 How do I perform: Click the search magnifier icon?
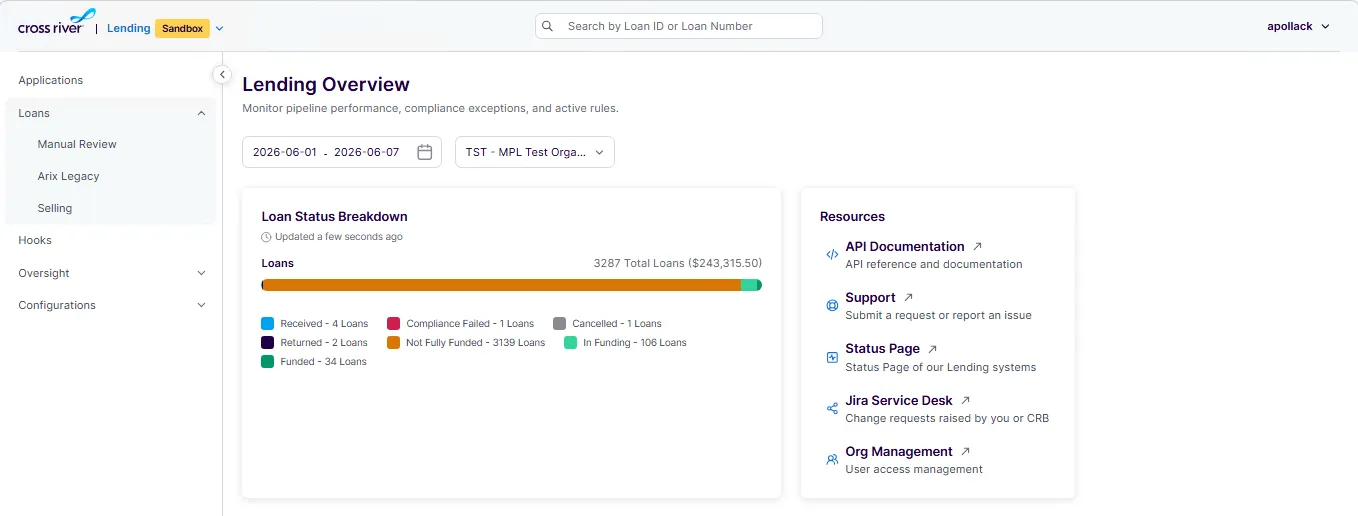coord(548,26)
